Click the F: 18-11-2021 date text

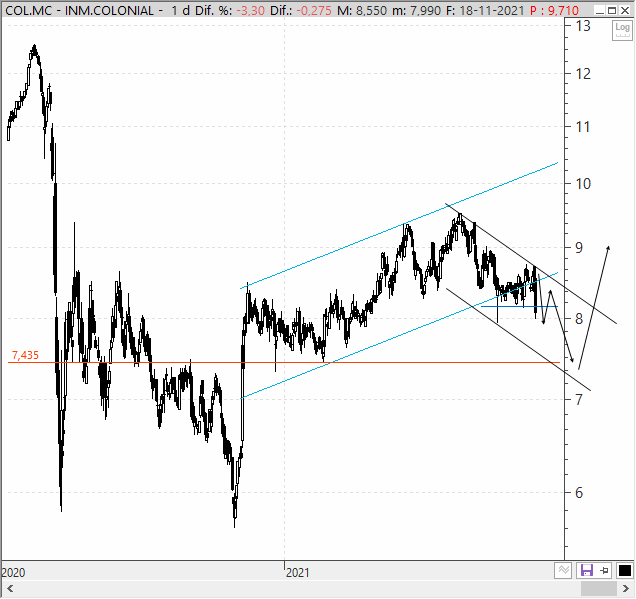pyautogui.click(x=486, y=10)
